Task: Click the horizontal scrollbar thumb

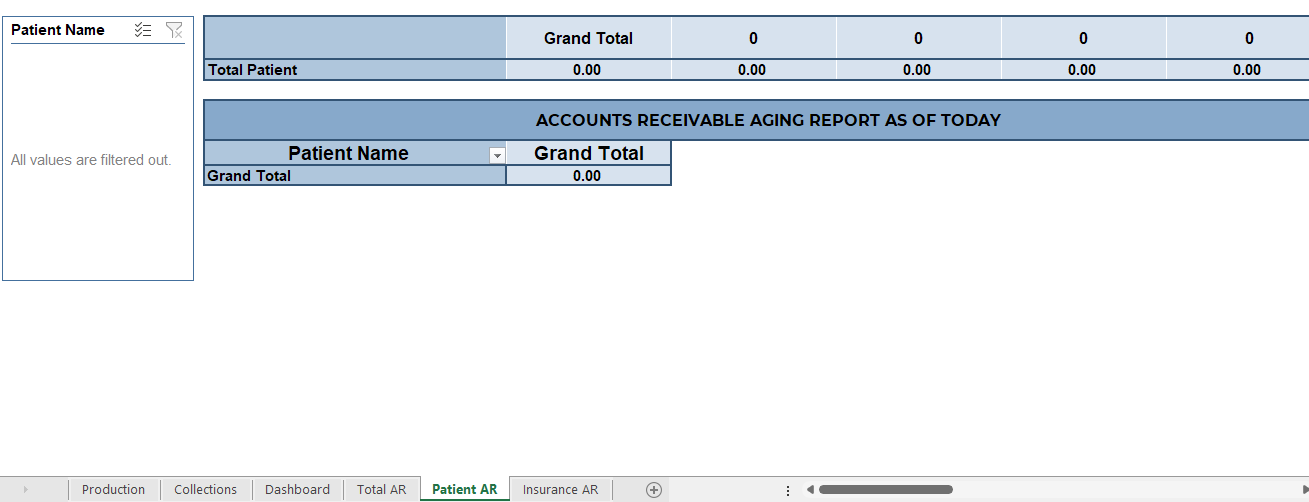Action: click(x=885, y=490)
